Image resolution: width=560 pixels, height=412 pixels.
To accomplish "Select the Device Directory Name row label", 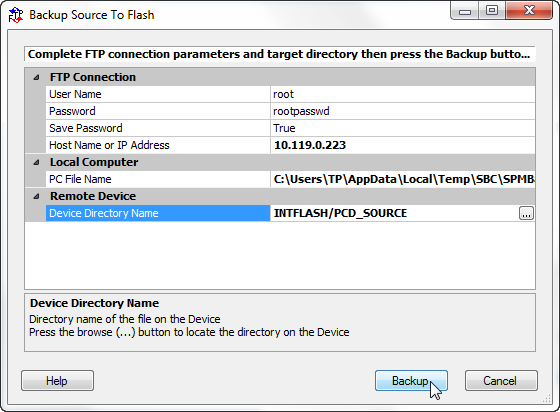I will 158,213.
